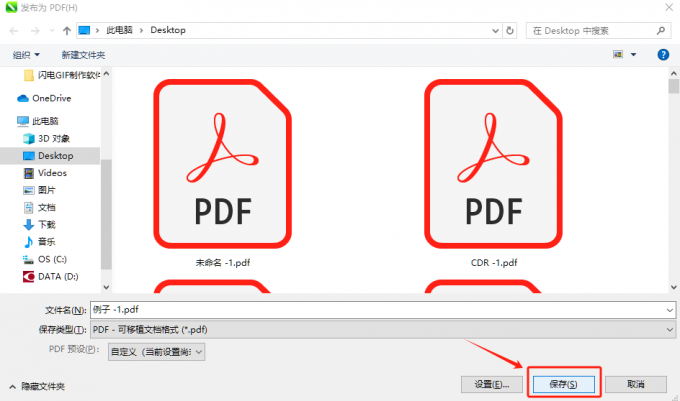This screenshot has width=680, height=401.
Task: Open Videos in the sidebar
Action: point(45,173)
